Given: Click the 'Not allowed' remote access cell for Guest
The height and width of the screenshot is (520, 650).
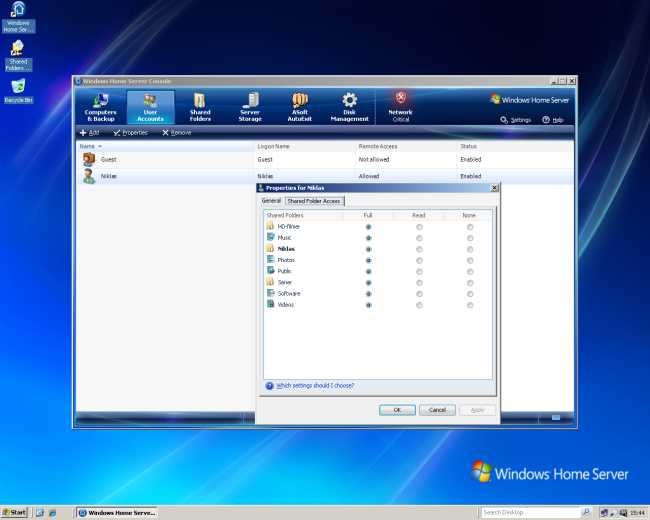Looking at the screenshot, I should pyautogui.click(x=374, y=159).
